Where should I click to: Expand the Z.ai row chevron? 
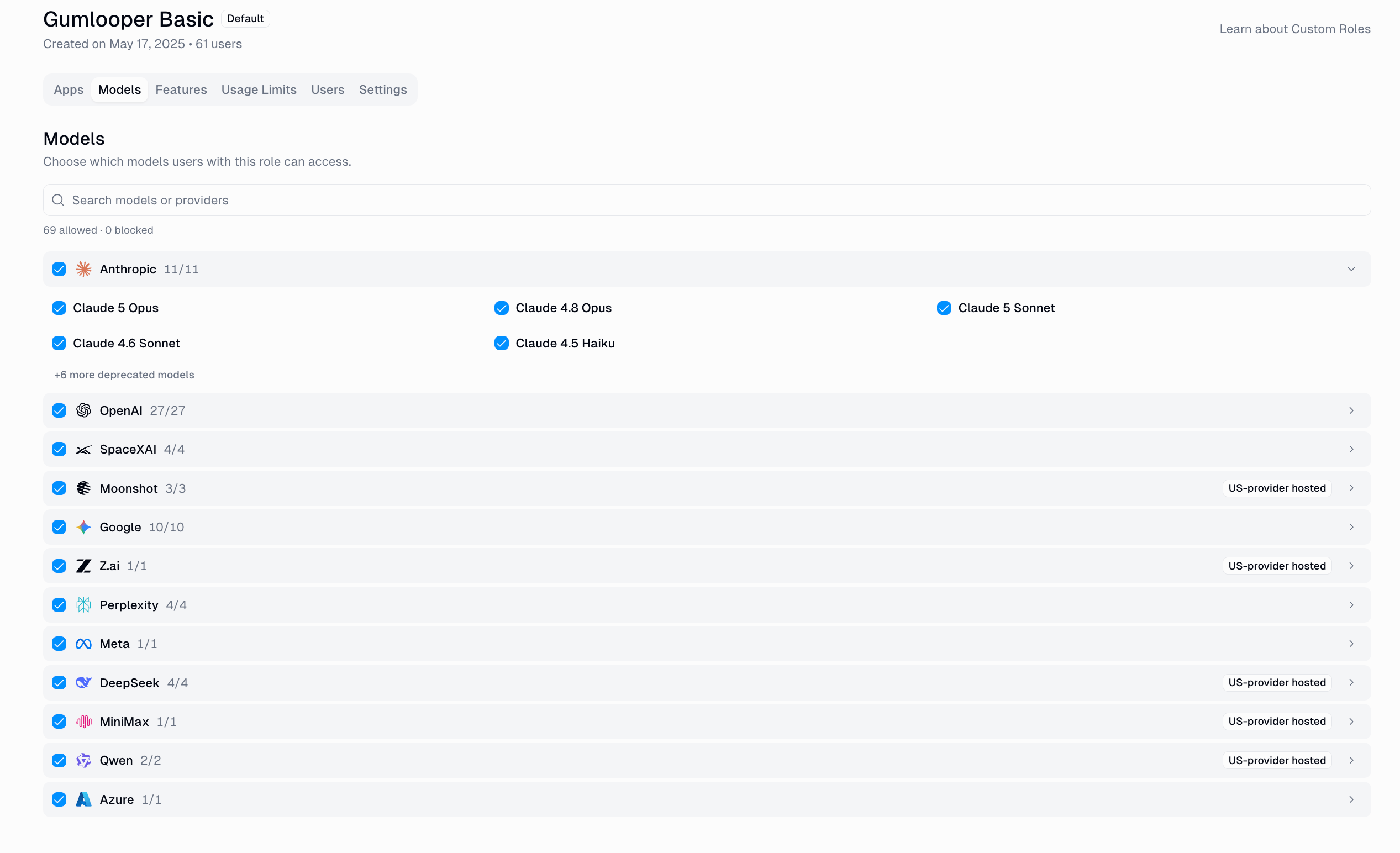(1352, 566)
